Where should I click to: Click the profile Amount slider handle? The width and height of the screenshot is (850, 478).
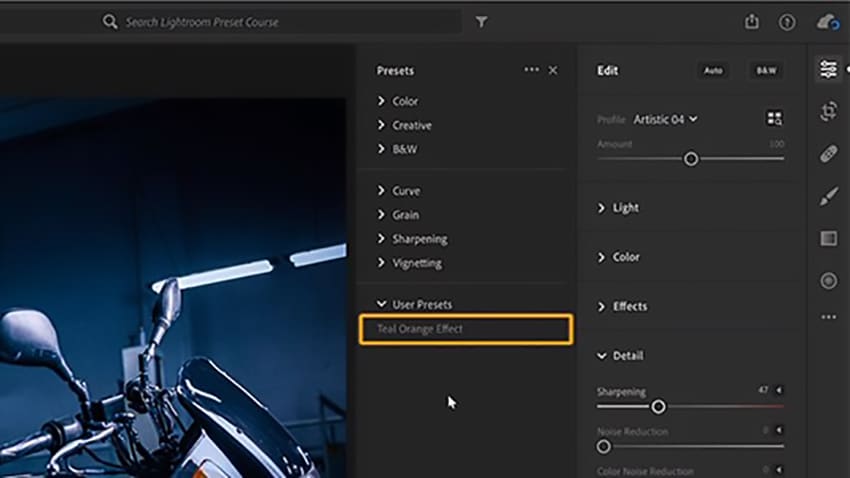691,159
